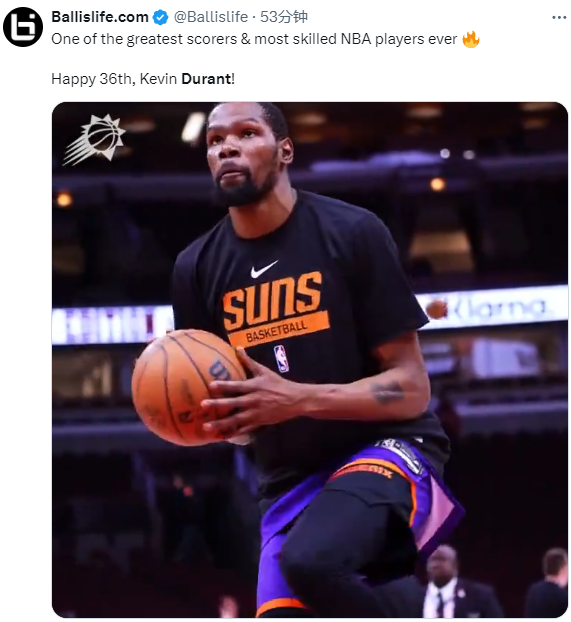Viewport: 571px width, 622px height.
Task: Click the orange SUNS text on the shirt
Action: pos(272,300)
